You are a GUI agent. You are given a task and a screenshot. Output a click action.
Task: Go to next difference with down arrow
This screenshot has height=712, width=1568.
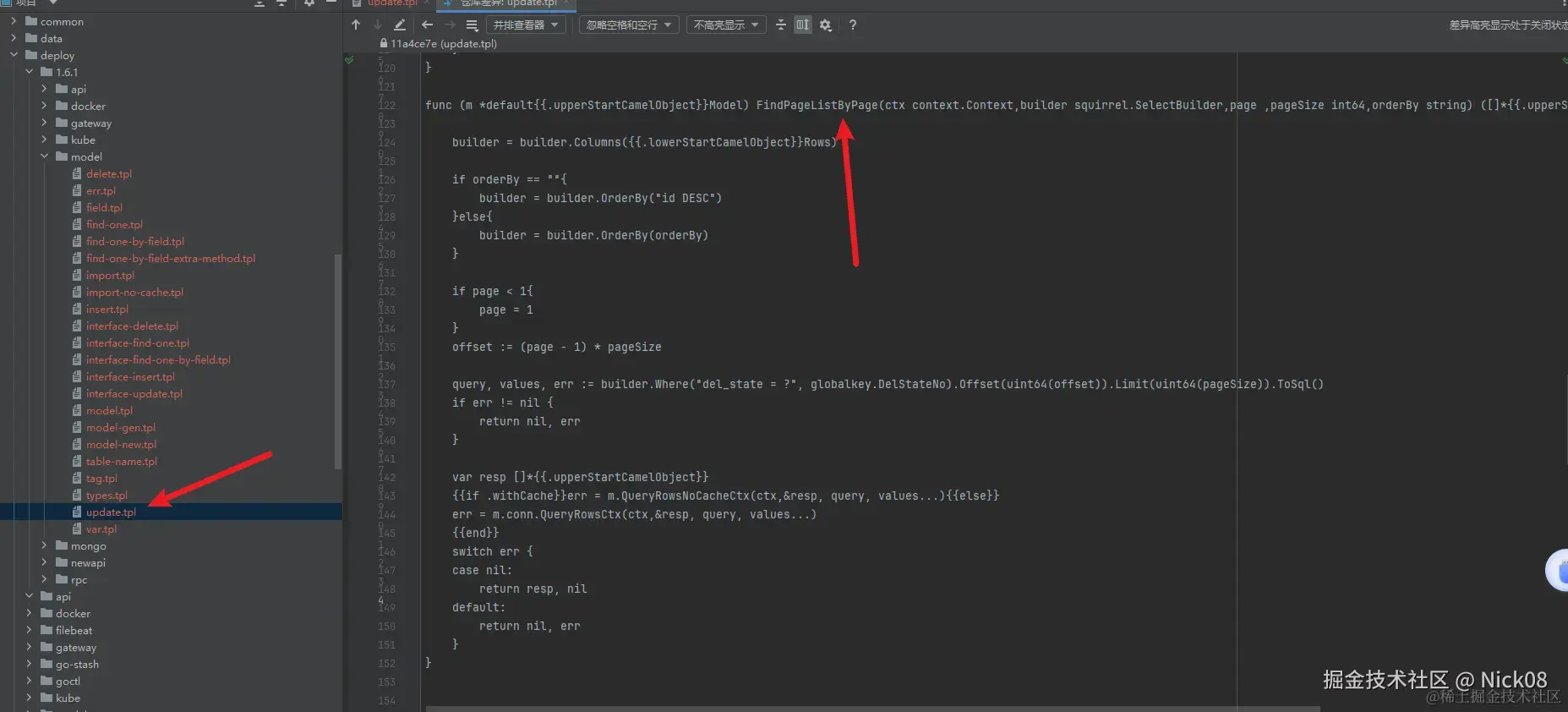[x=378, y=25]
